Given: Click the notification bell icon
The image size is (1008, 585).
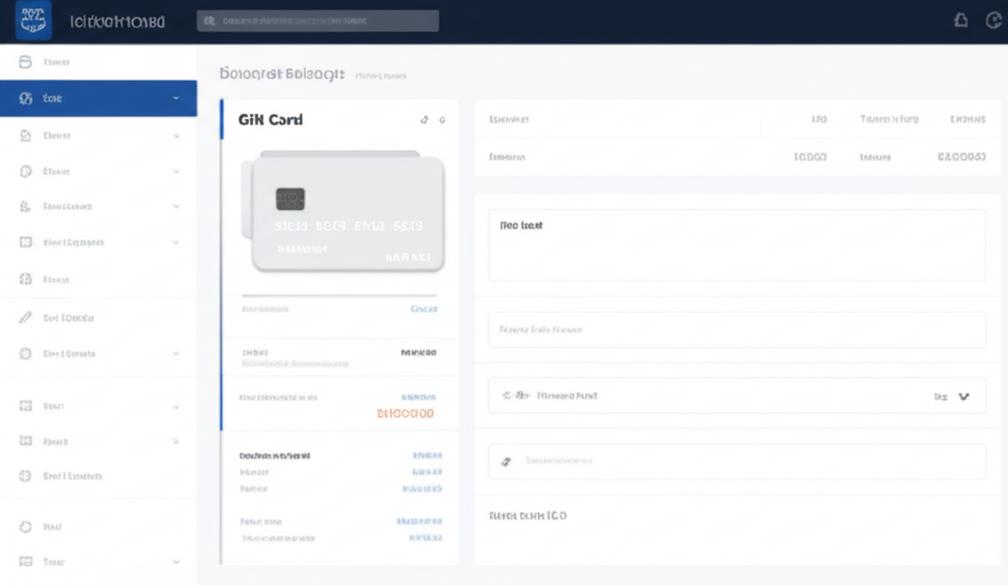Looking at the screenshot, I should 960,21.
